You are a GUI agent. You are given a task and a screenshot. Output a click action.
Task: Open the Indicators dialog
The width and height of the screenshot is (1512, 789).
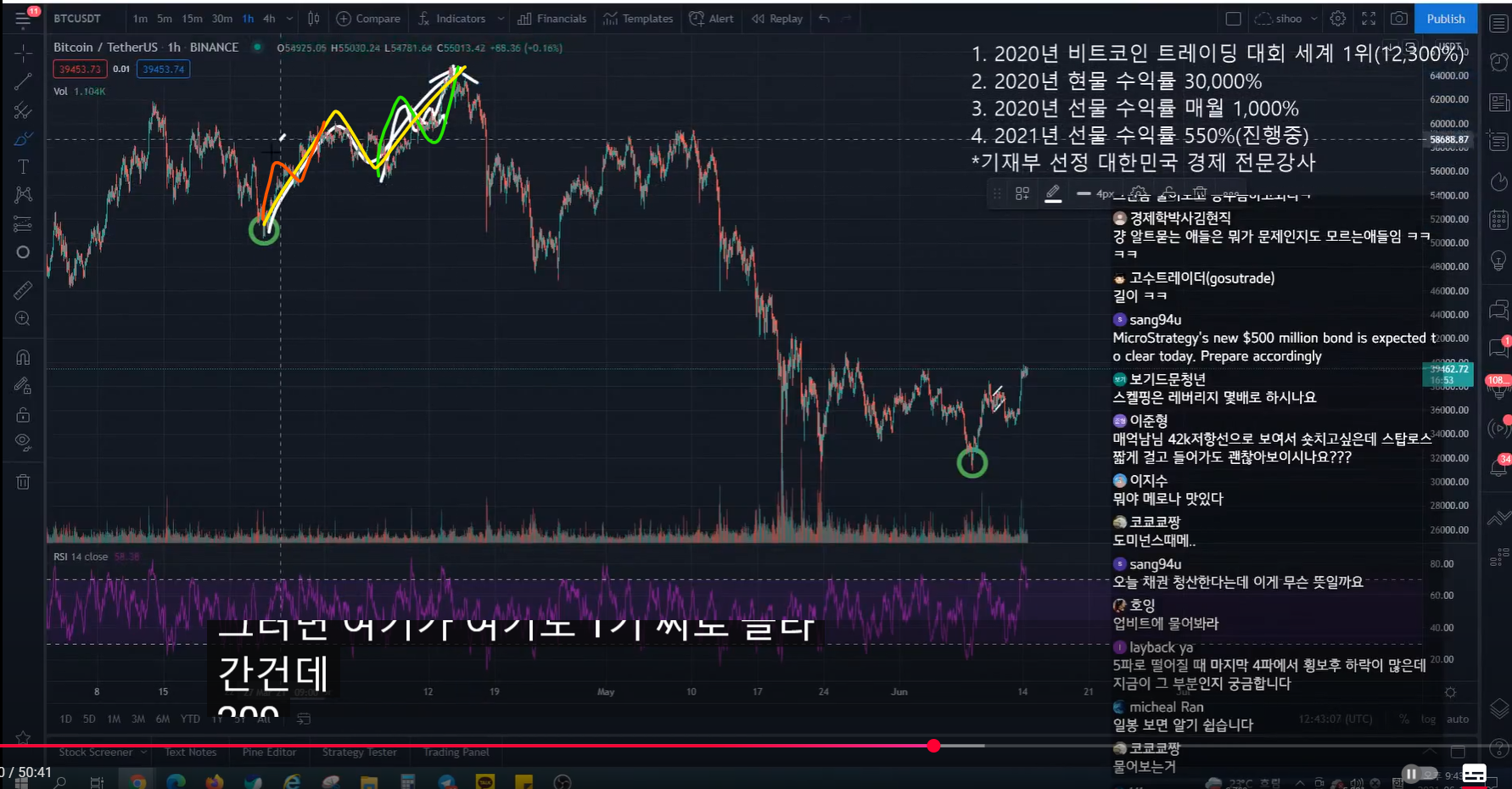[451, 19]
